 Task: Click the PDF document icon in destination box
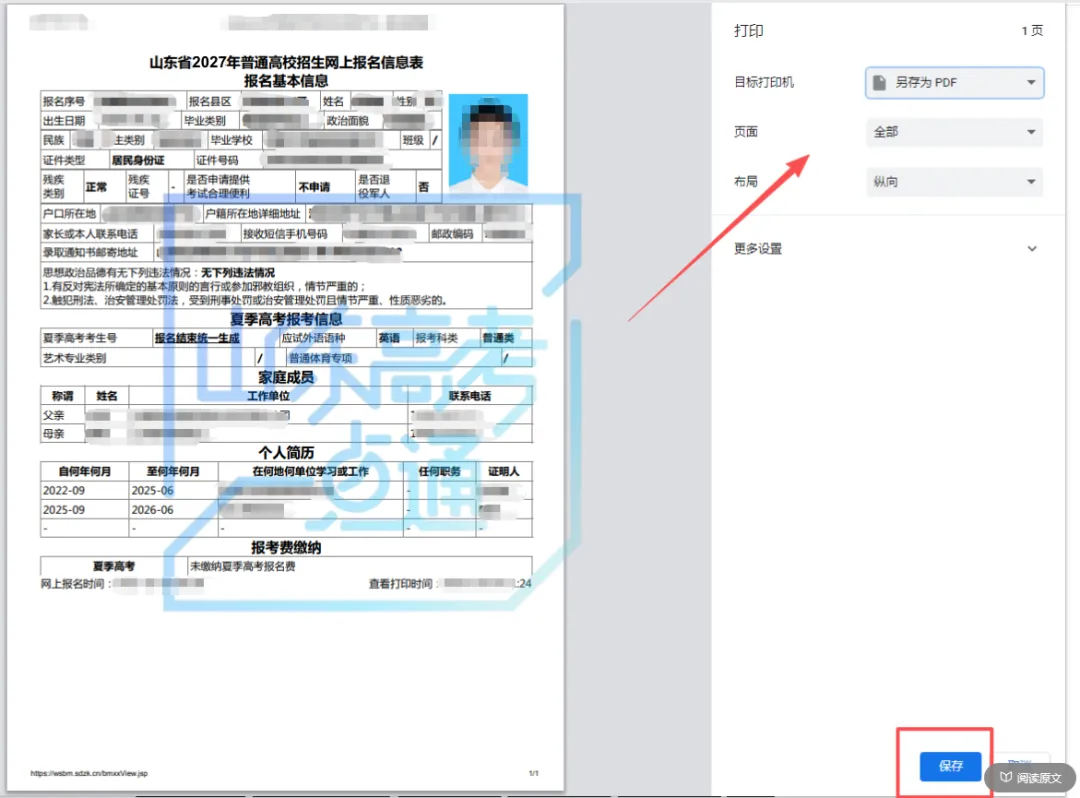coord(879,83)
